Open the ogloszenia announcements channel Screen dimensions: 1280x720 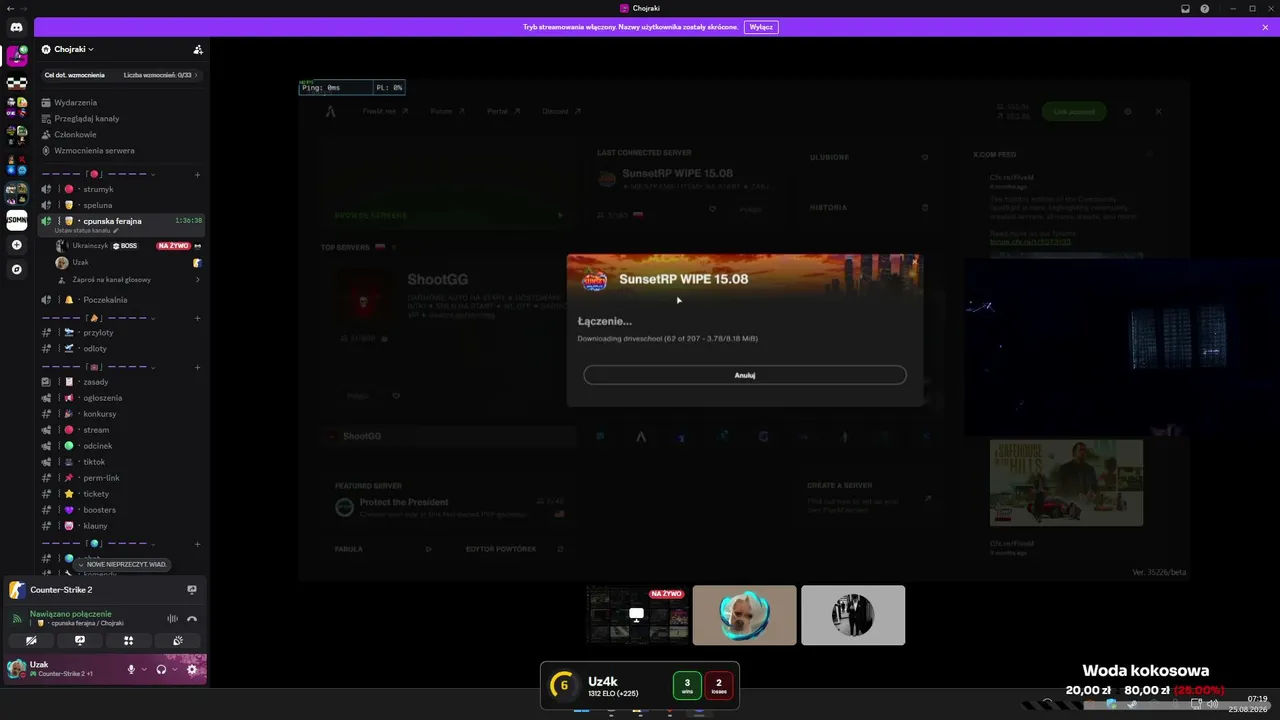(122, 398)
